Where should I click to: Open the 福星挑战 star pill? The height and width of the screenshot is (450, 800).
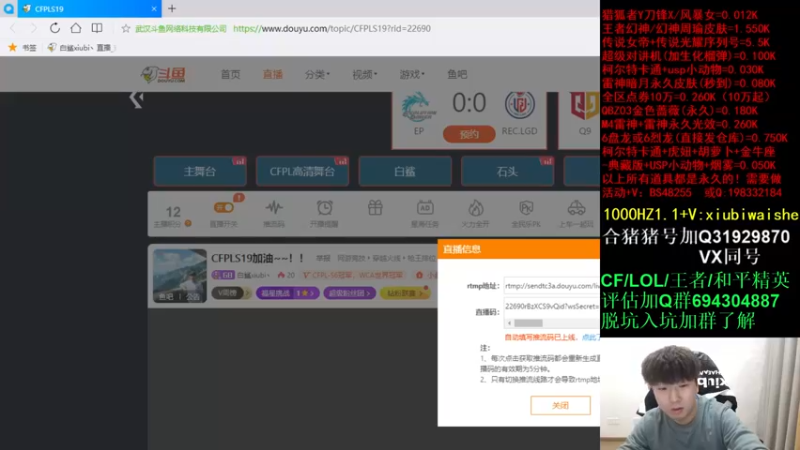[x=287, y=293]
